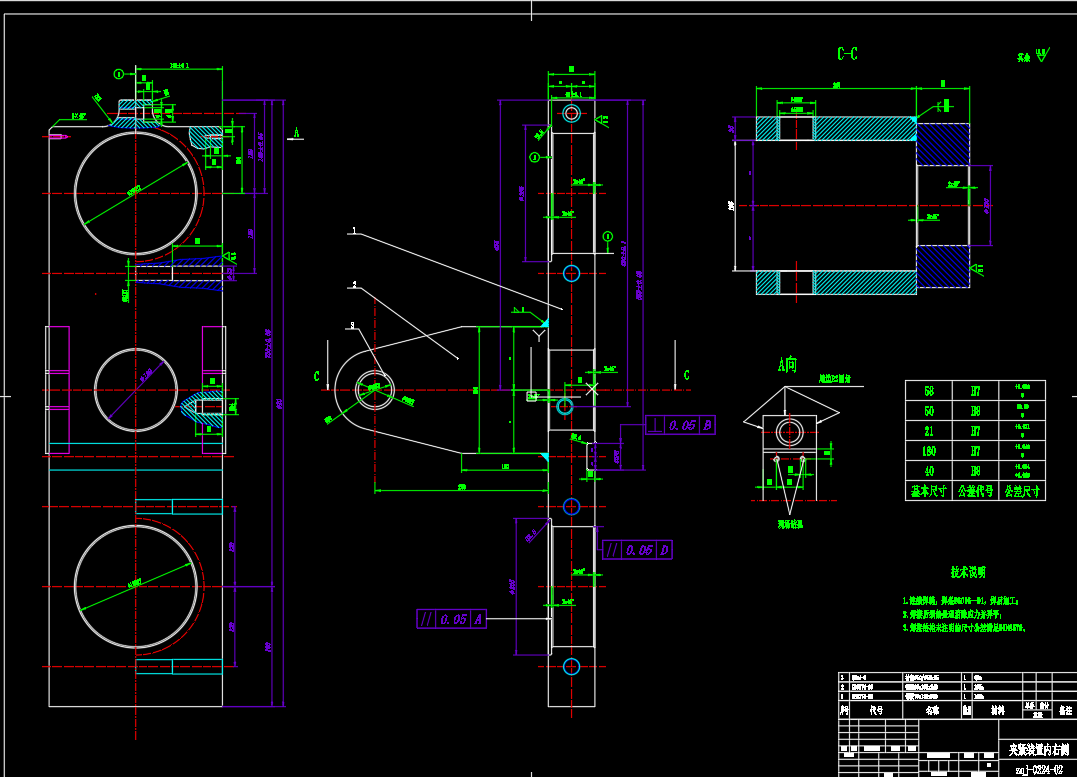
Task: Click the topmost blue bolt hole circle
Action: point(572,113)
